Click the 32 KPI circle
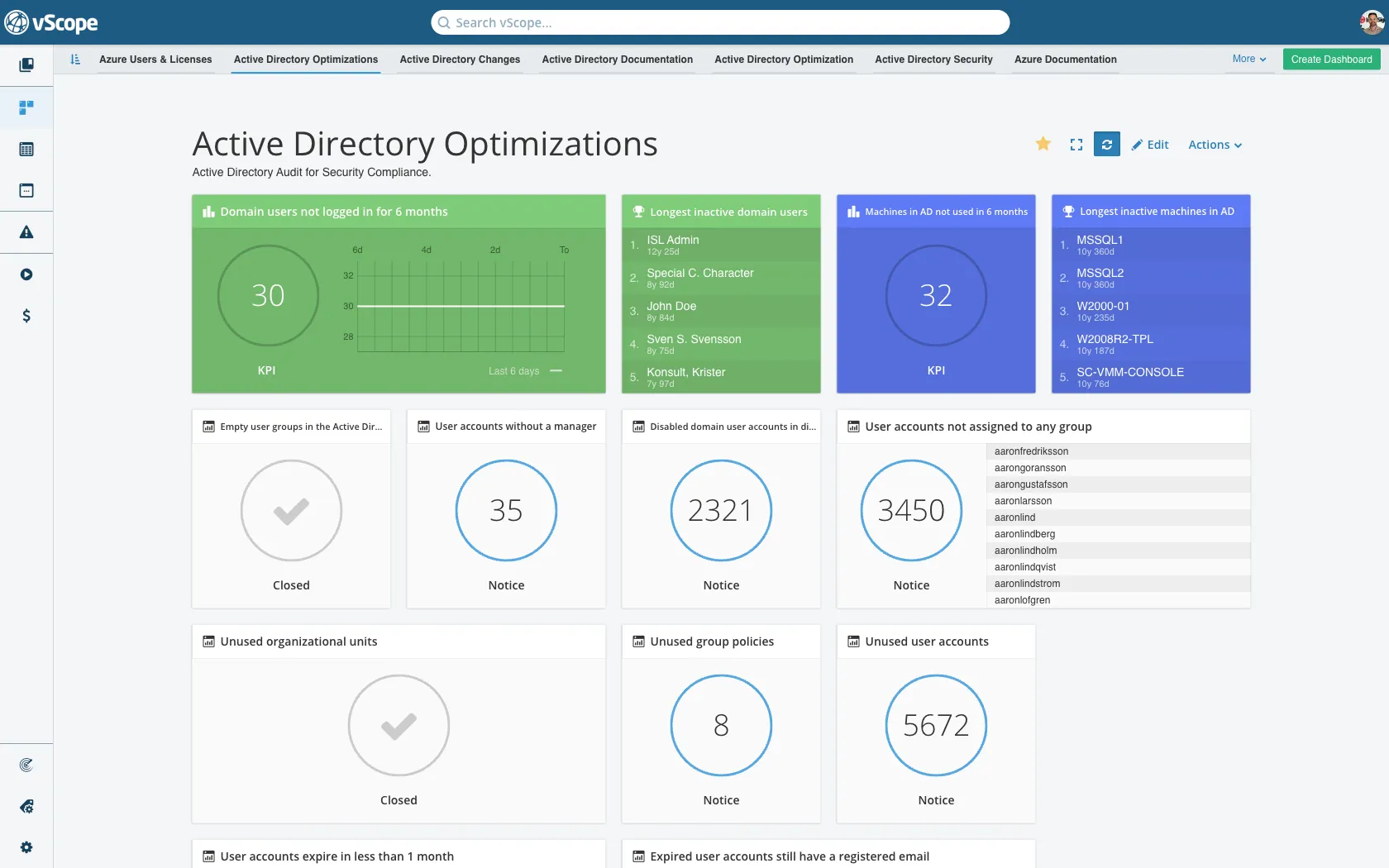1389x868 pixels. (936, 295)
